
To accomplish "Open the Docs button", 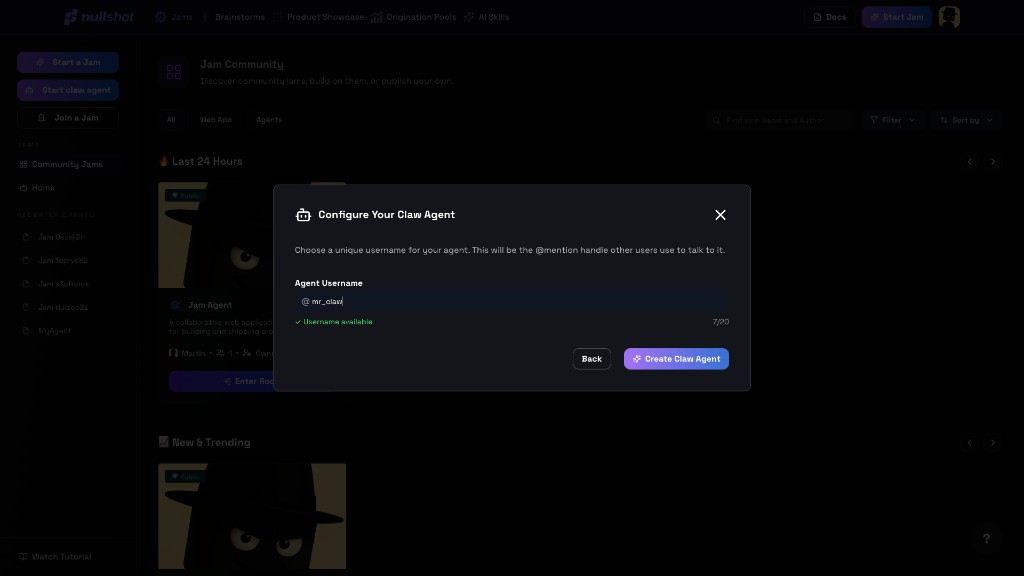I will click(x=829, y=17).
